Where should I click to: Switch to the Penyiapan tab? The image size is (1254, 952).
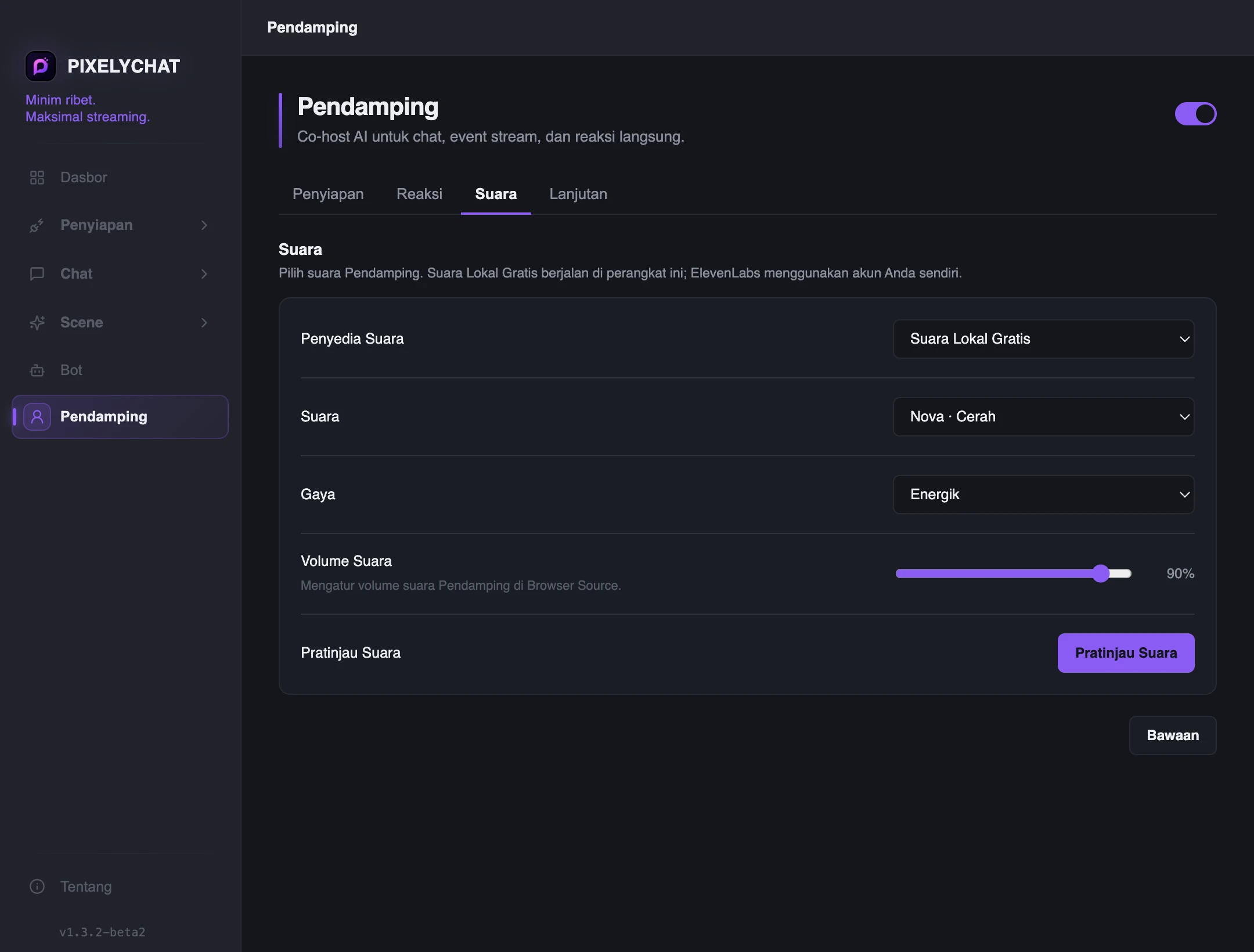[328, 194]
